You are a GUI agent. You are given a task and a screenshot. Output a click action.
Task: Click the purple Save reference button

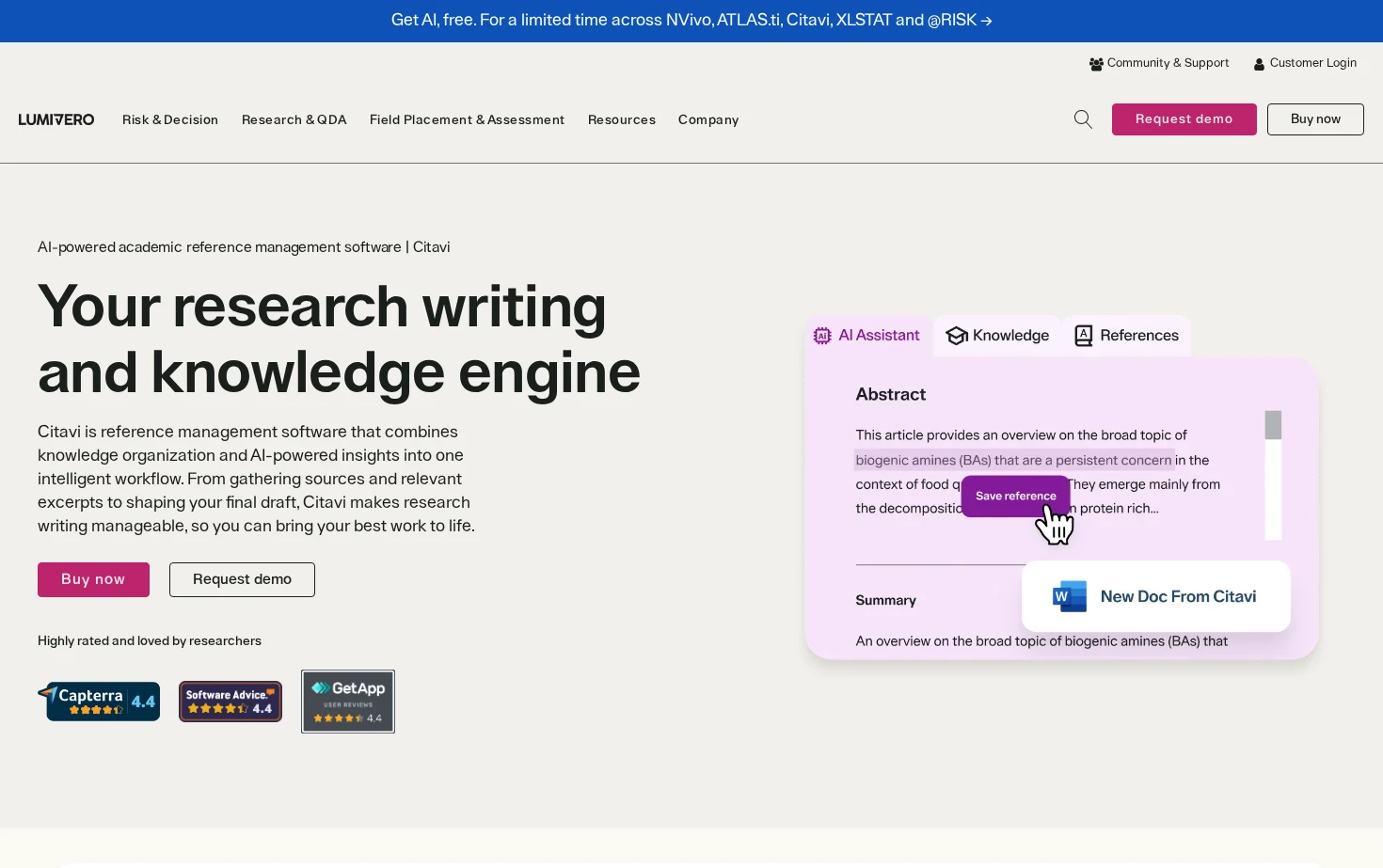(x=1016, y=496)
